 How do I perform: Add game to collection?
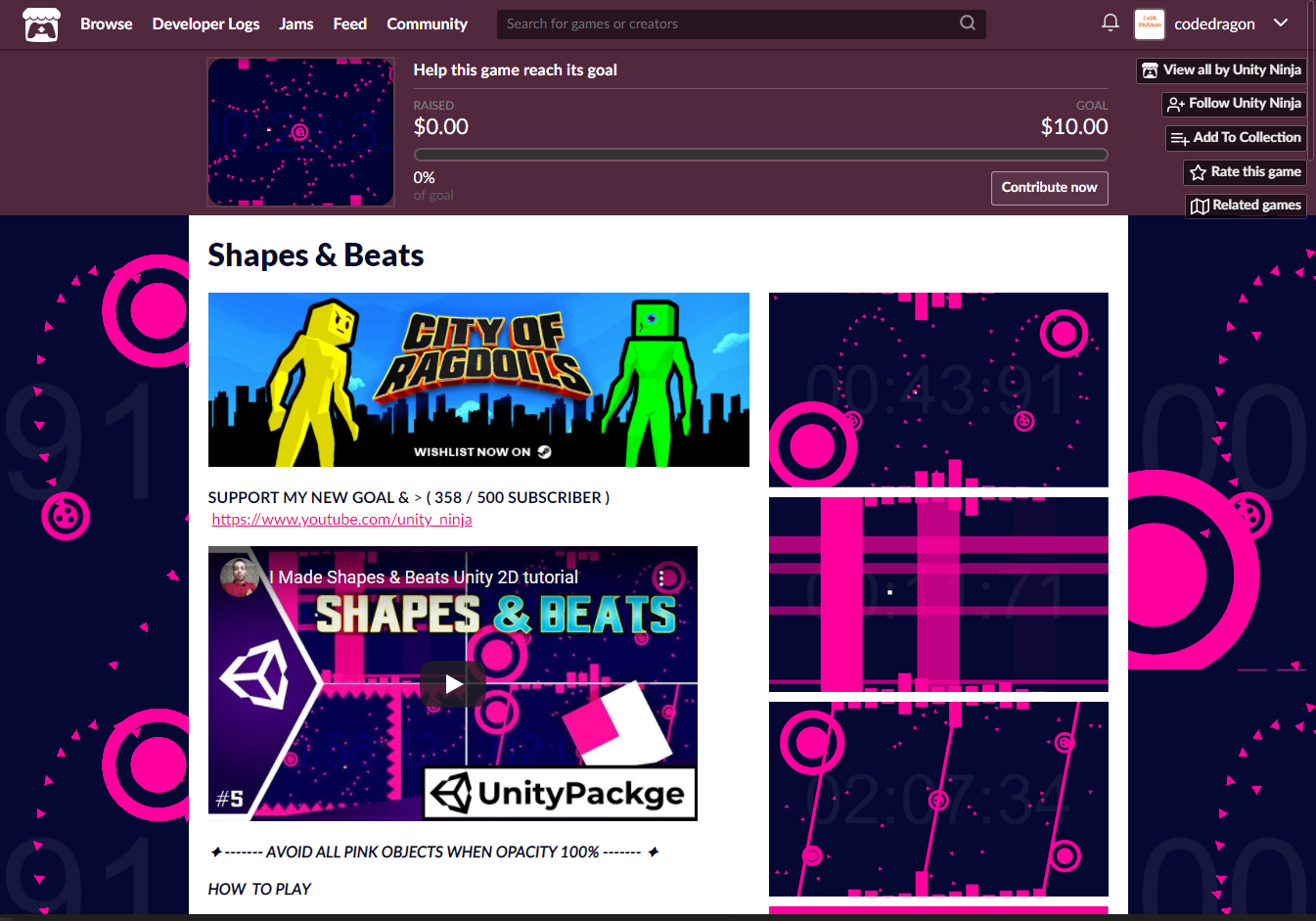[x=1236, y=138]
